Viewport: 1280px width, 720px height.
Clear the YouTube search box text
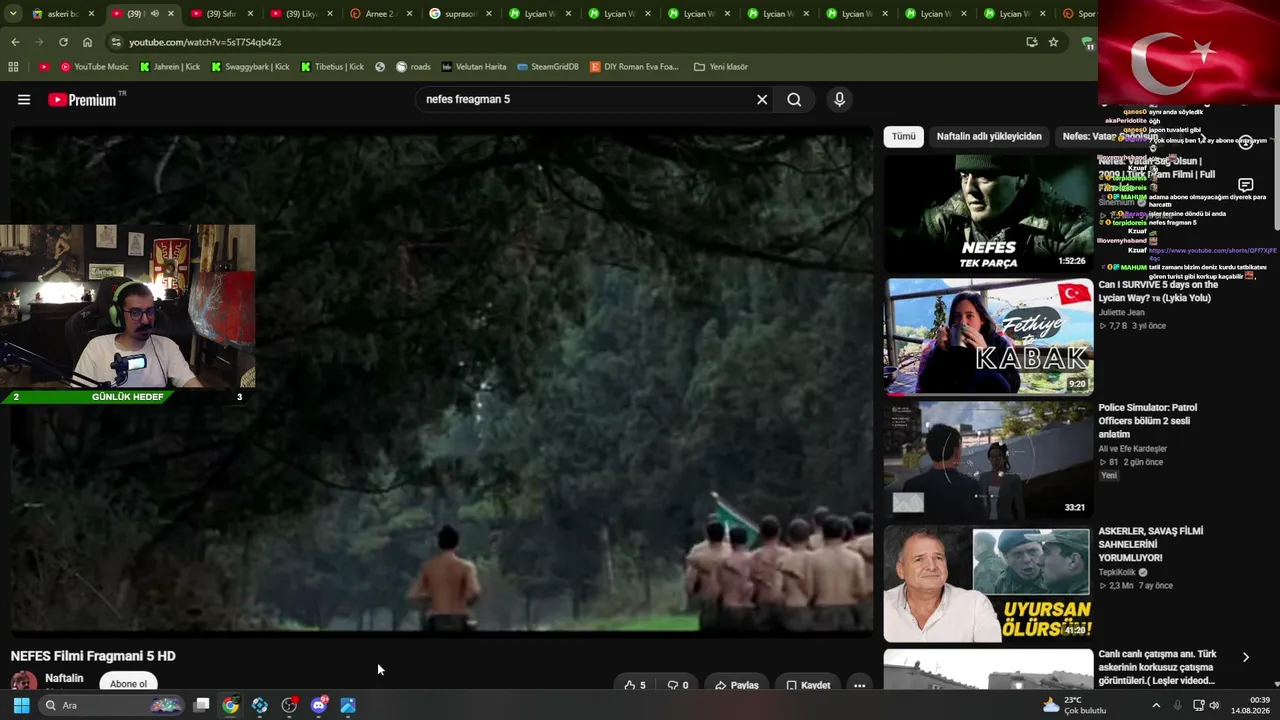click(762, 100)
